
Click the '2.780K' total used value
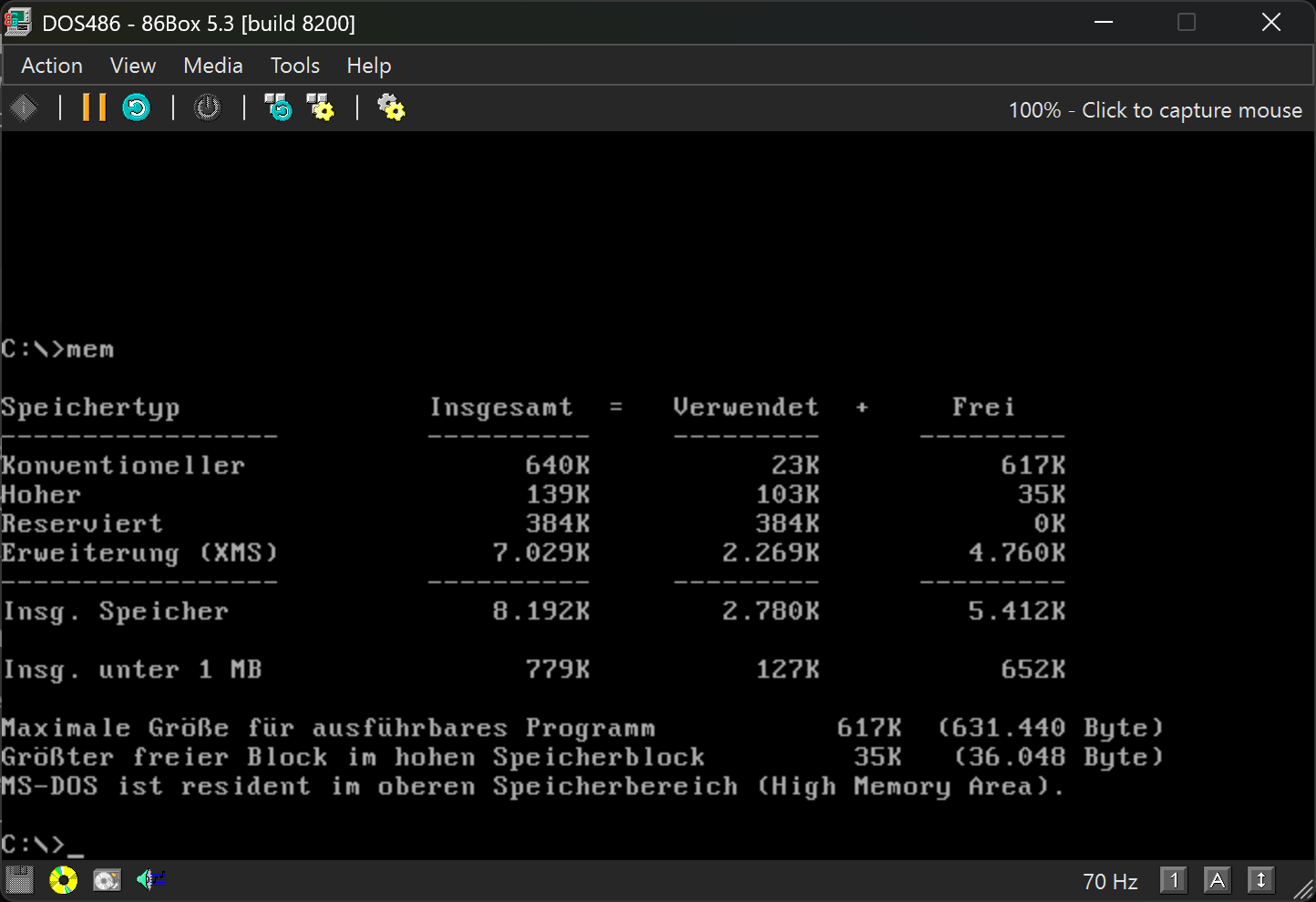(x=771, y=611)
